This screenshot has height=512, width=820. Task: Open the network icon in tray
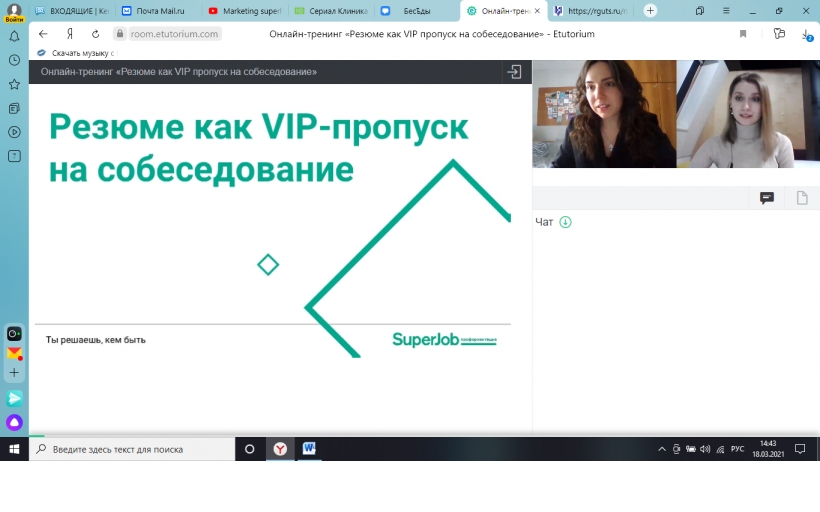(720, 449)
